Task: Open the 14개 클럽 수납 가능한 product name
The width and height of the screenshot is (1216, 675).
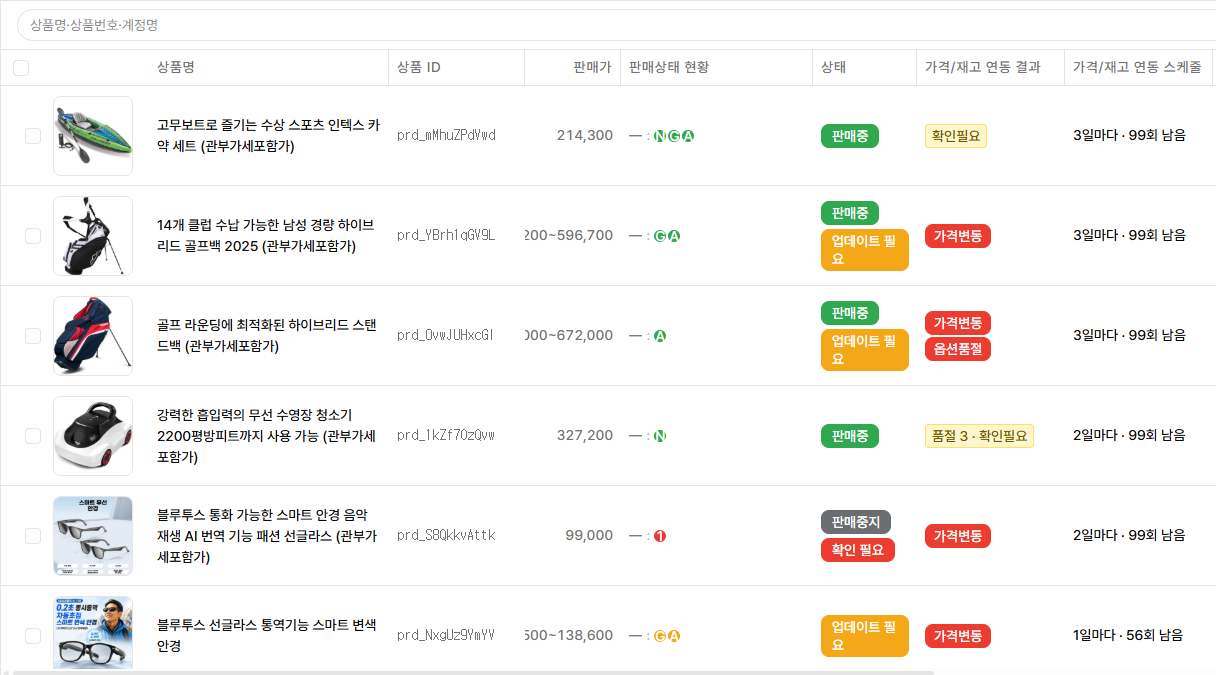Action: 266,236
